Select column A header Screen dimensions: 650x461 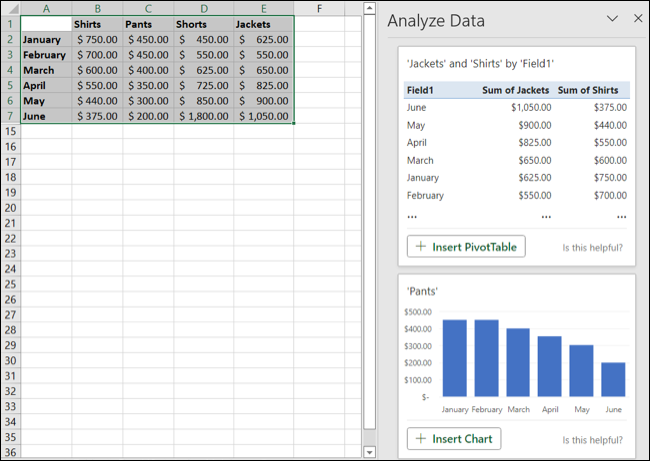[46, 8]
